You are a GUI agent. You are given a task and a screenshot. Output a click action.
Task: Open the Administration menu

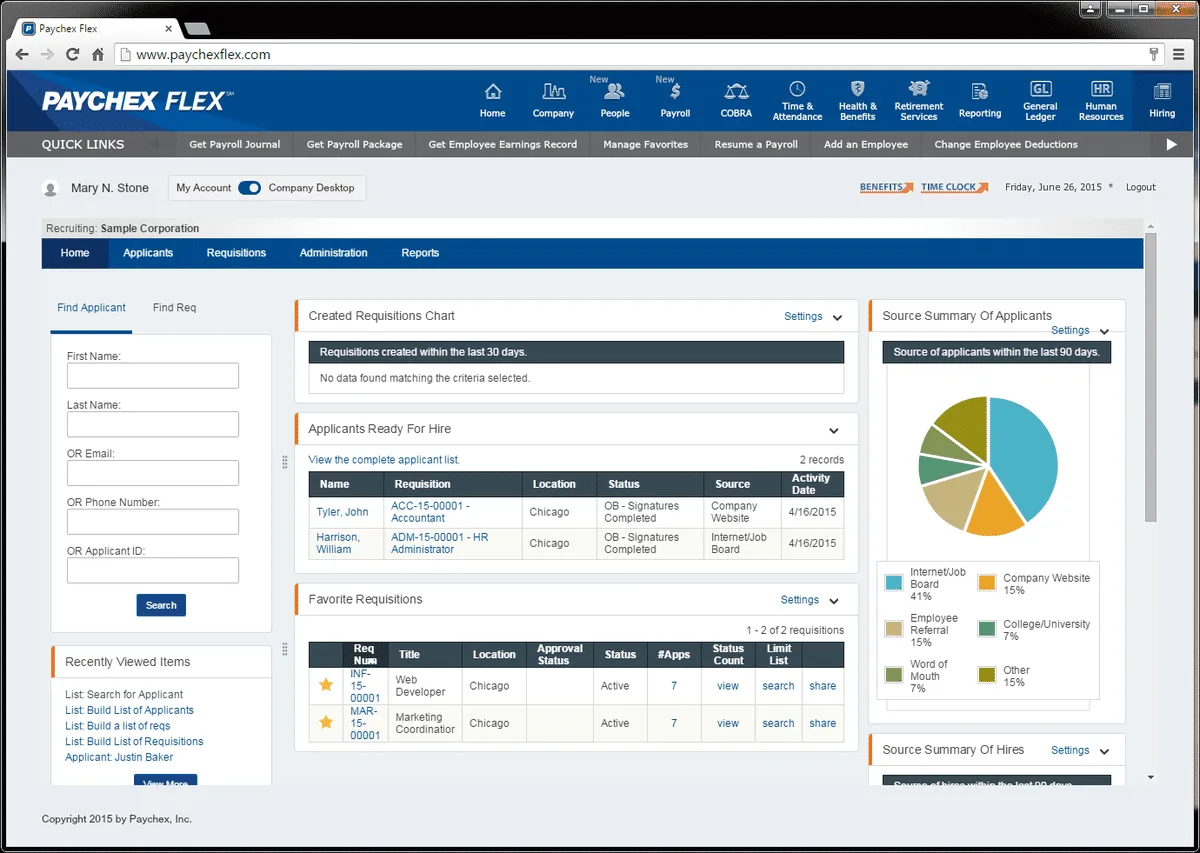[333, 253]
